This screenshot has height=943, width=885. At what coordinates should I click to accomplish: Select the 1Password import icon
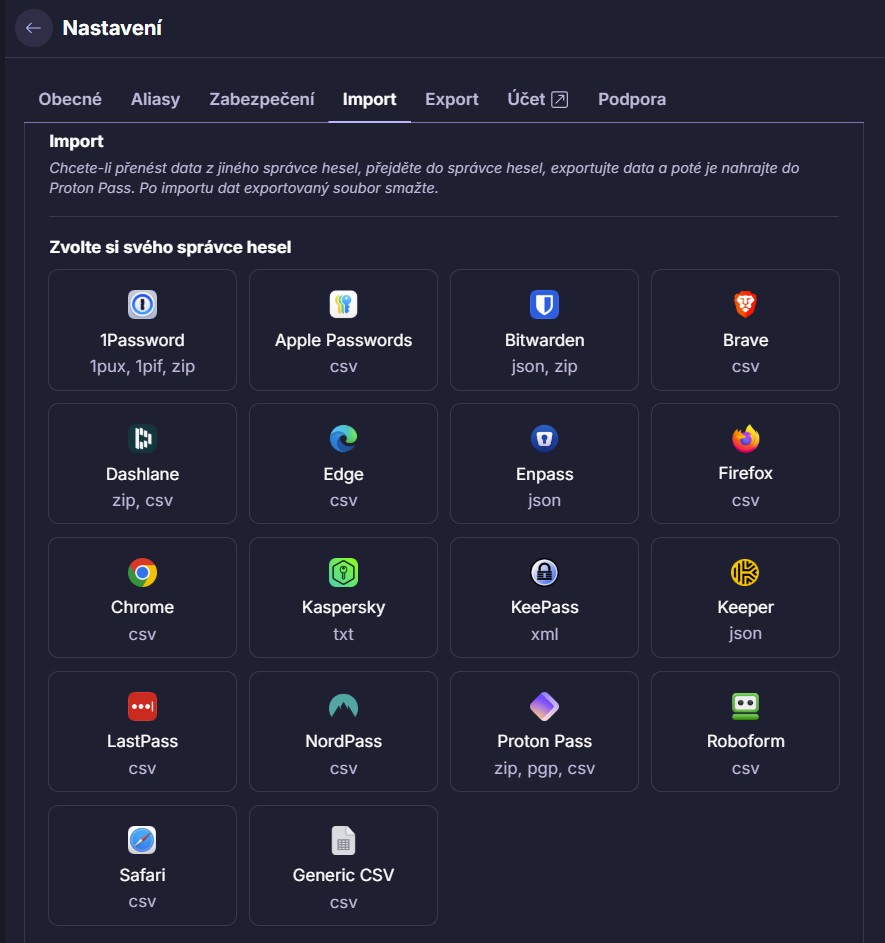coord(142,304)
